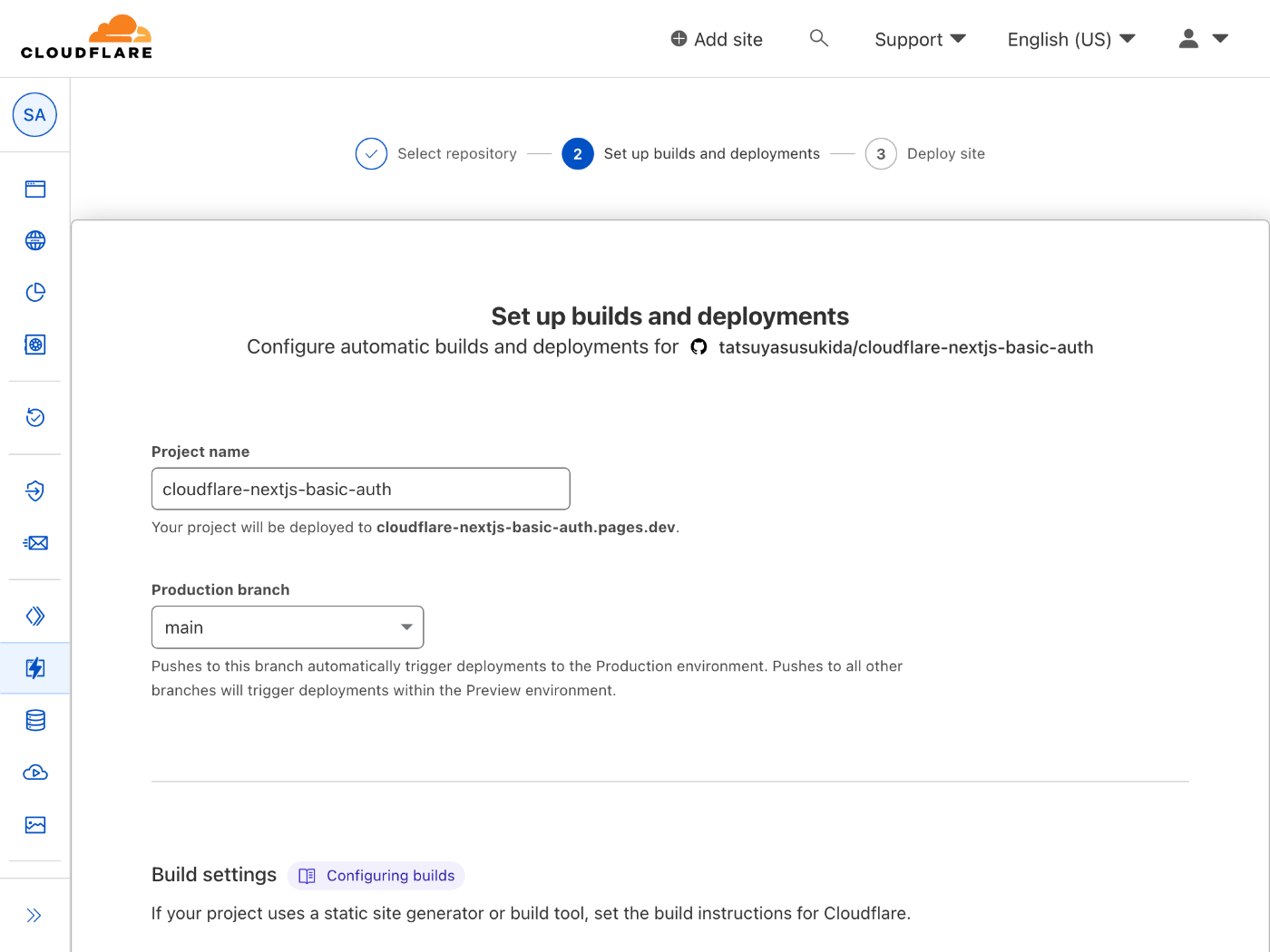Open the Pages lightning bolt icon
1270x952 pixels.
pos(35,668)
